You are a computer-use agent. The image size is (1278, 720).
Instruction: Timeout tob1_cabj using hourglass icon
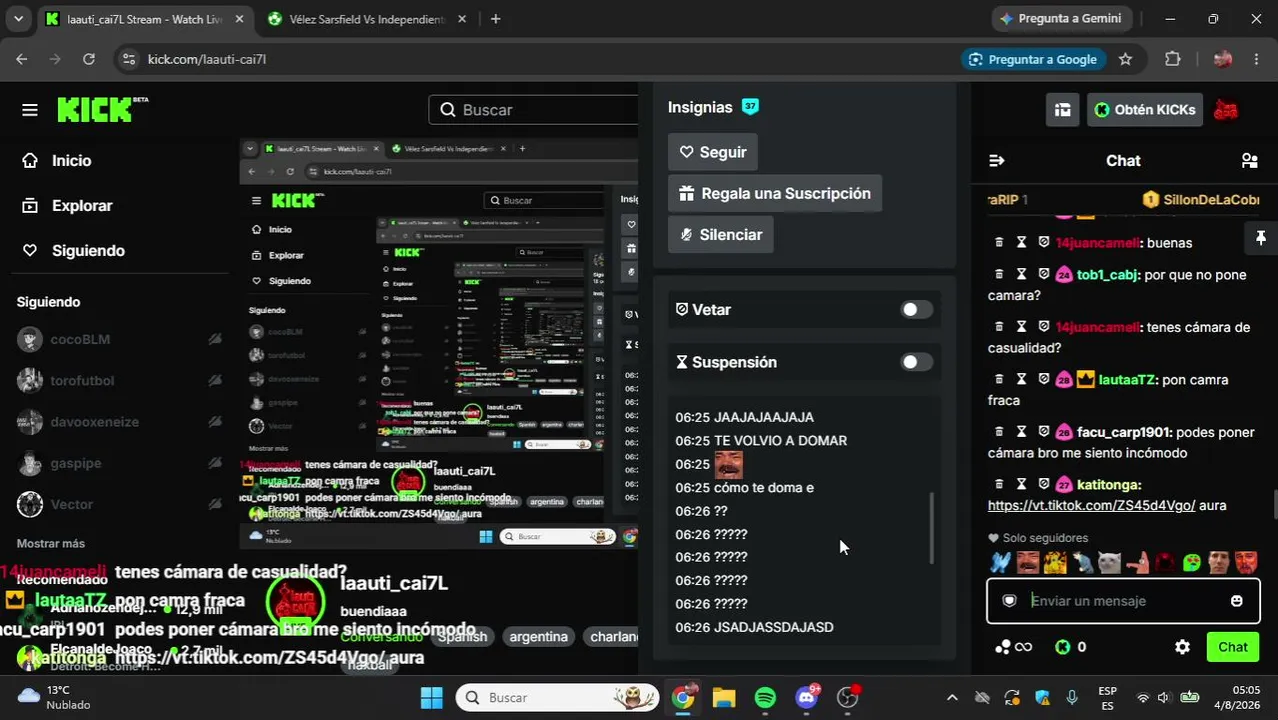tap(1021, 275)
